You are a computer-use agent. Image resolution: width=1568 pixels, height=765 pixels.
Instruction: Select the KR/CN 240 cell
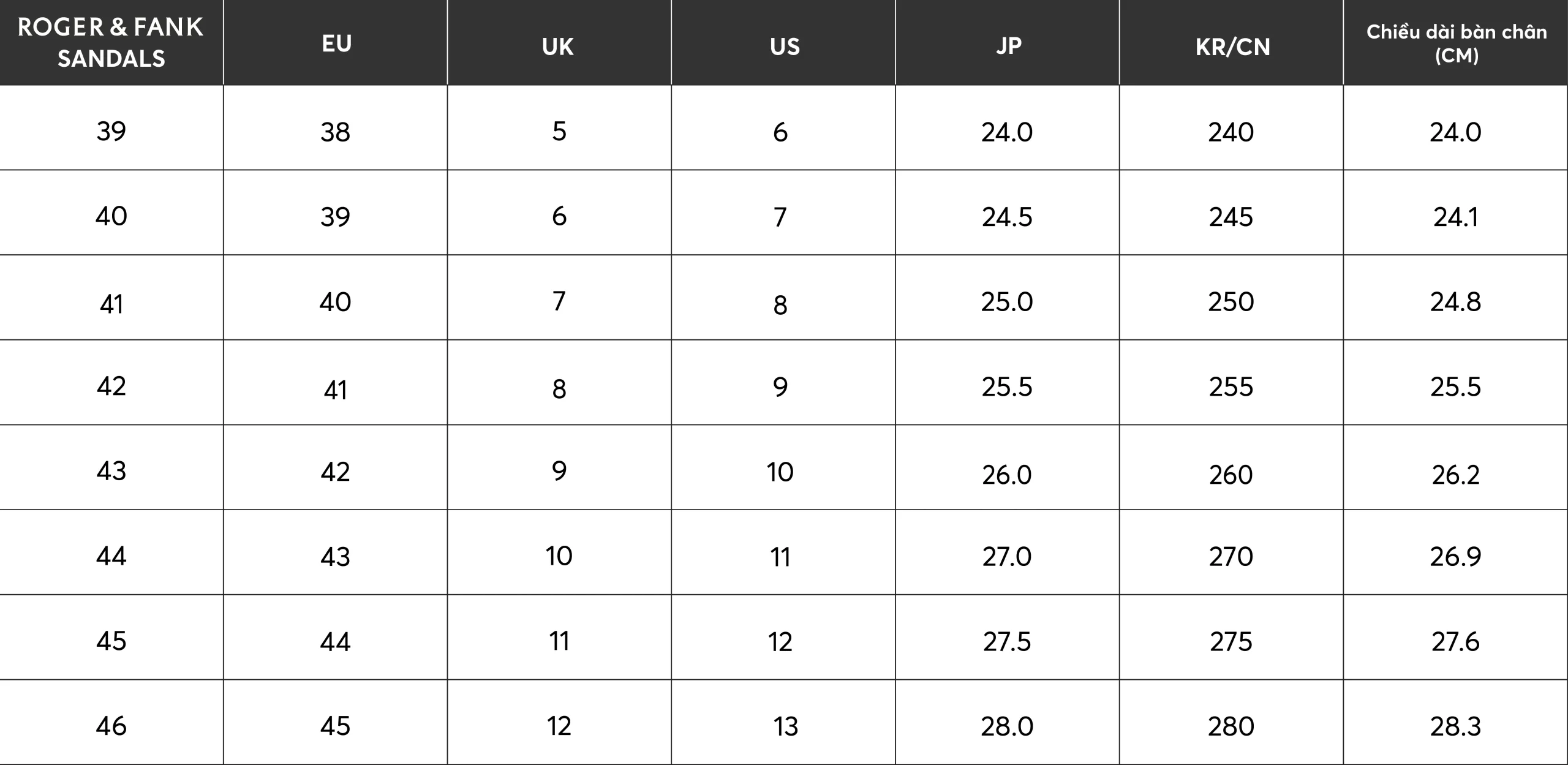[1231, 132]
